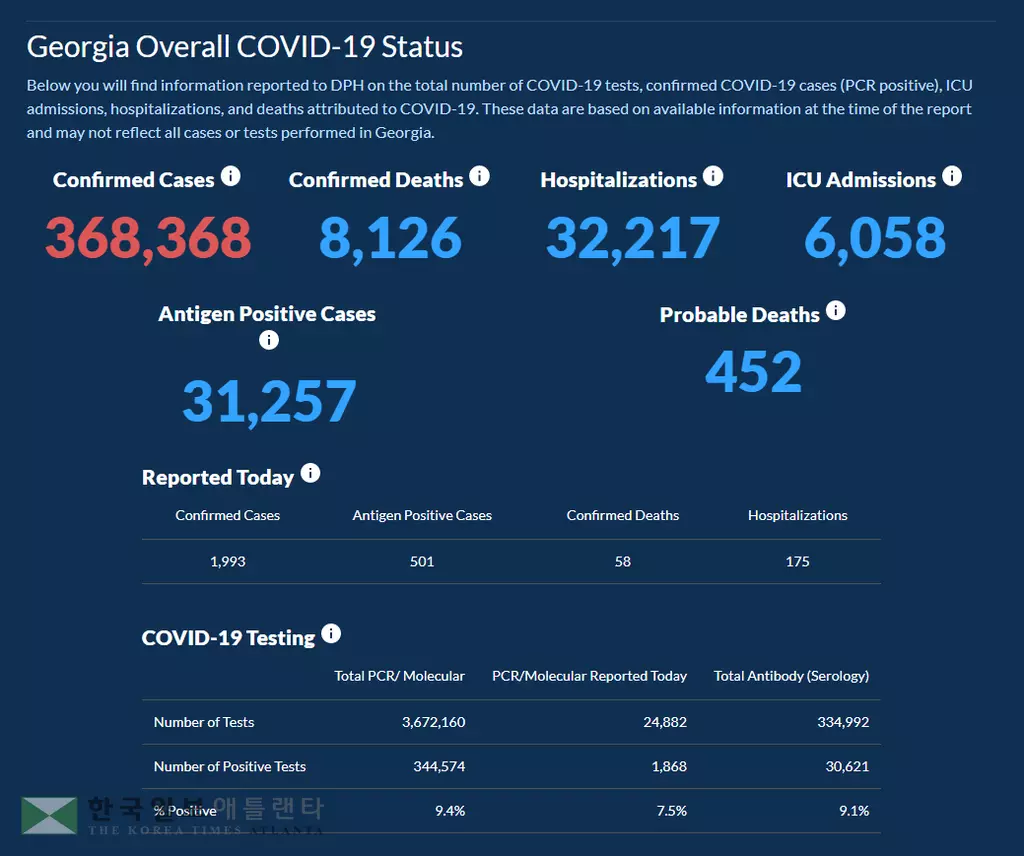Image resolution: width=1024 pixels, height=856 pixels.
Task: Select the 452 probable deaths value
Action: pyautogui.click(x=753, y=372)
